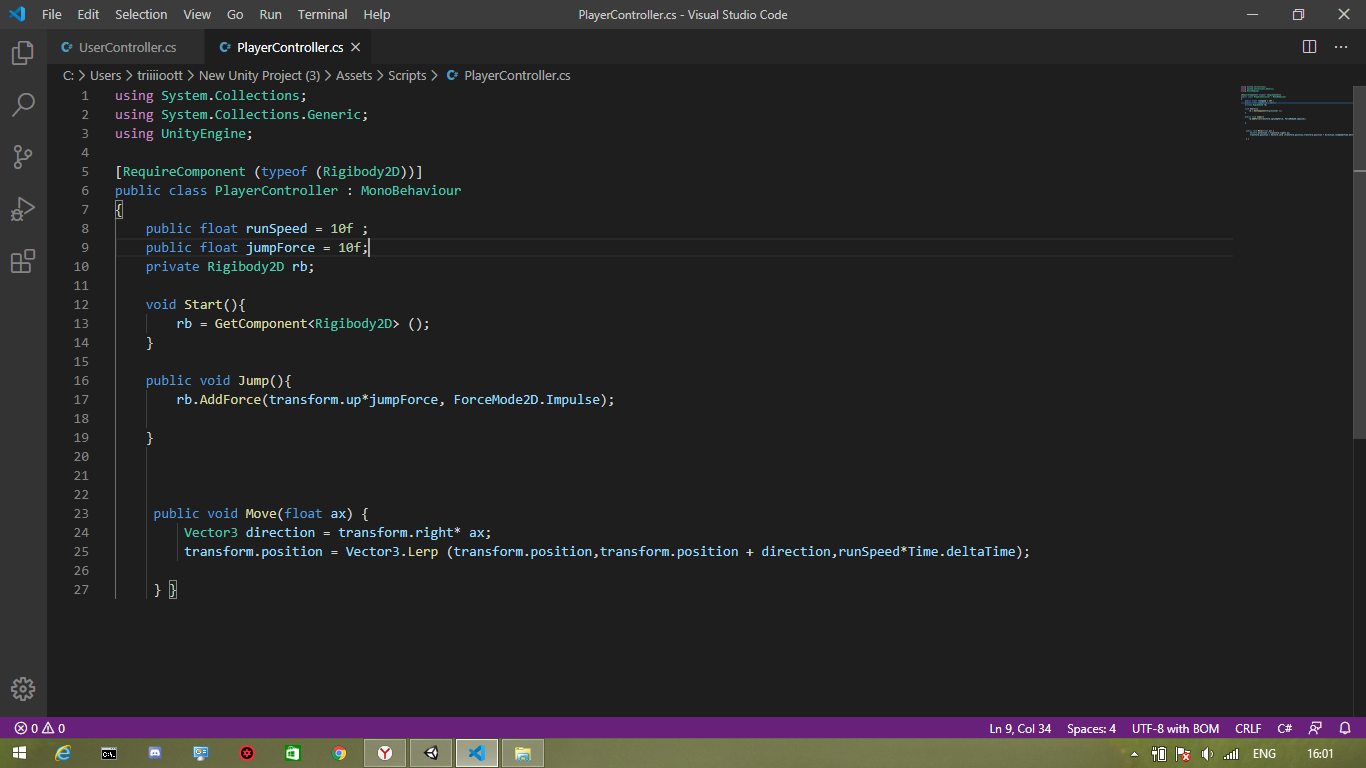Open the Extensions view

(x=23, y=262)
